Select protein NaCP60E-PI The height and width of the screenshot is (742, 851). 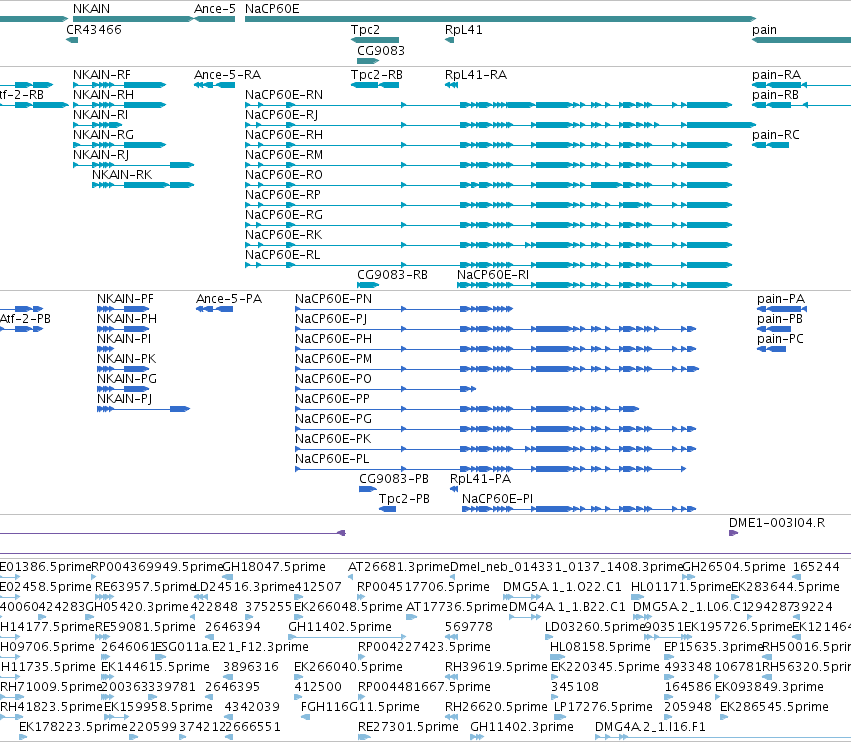497,499
